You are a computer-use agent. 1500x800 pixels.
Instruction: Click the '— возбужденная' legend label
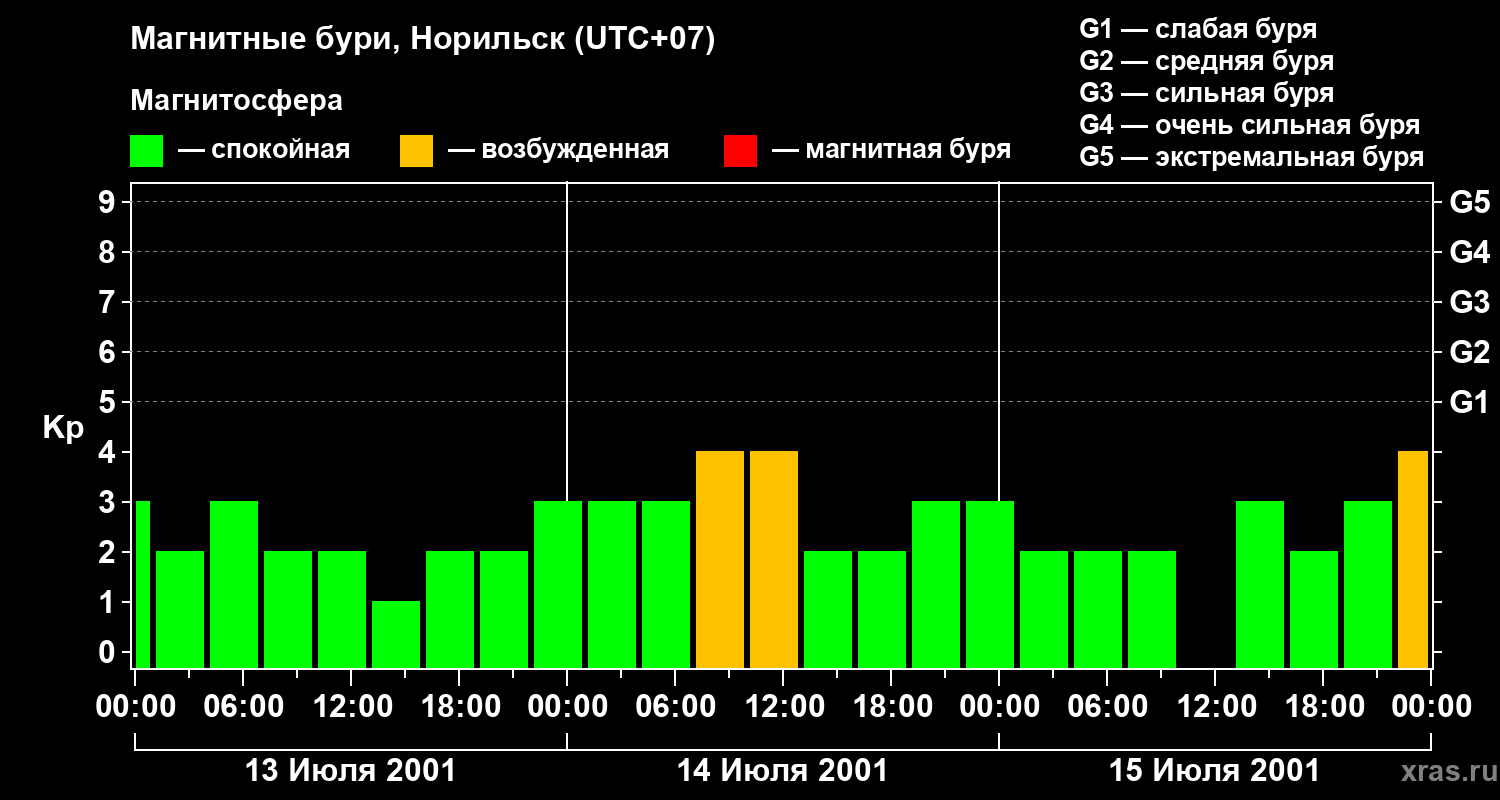pos(559,150)
